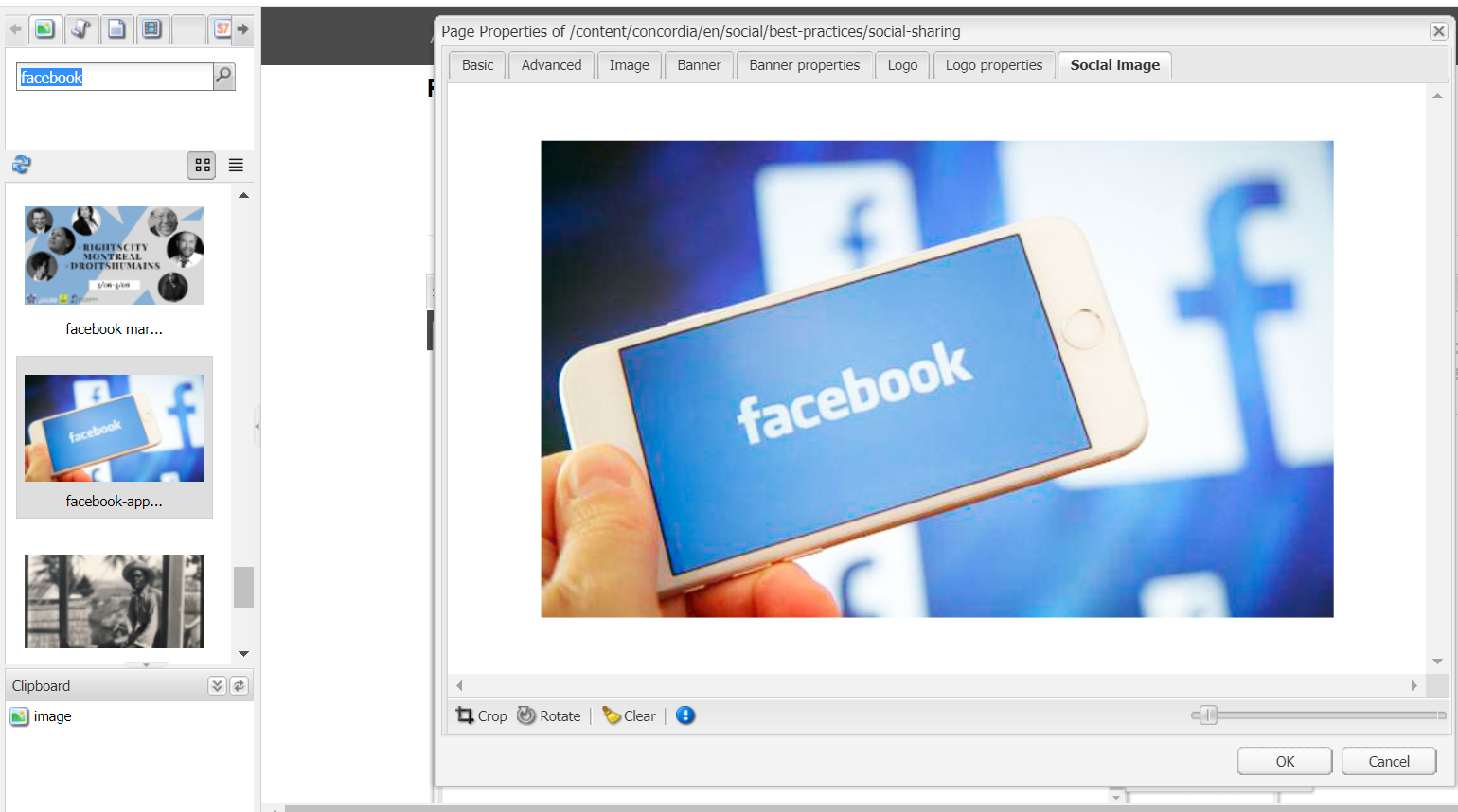Switch to the Banner properties tab
1458x812 pixels.
click(805, 65)
